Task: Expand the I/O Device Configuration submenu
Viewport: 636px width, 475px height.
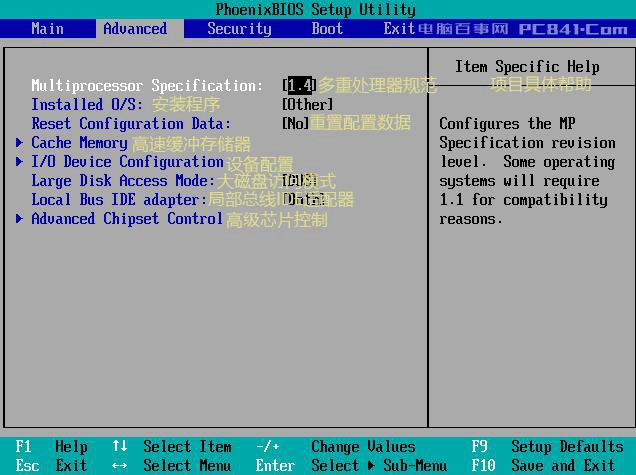Action: point(127,162)
